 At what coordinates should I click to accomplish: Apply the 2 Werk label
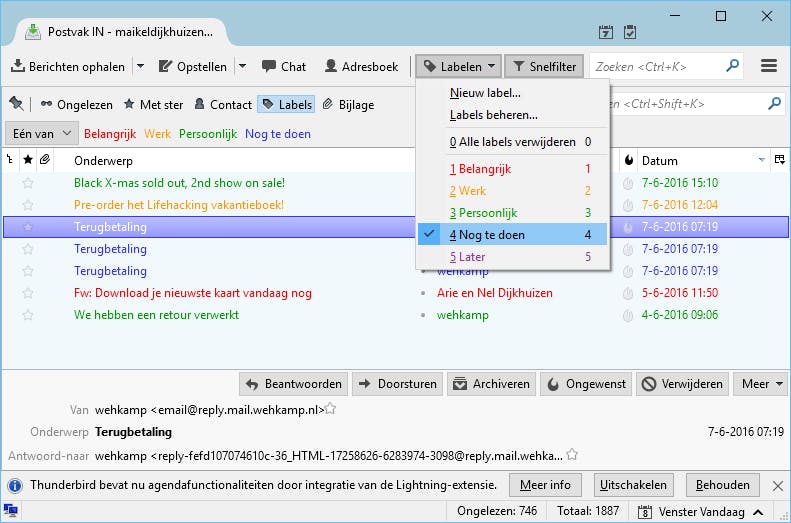(513, 191)
